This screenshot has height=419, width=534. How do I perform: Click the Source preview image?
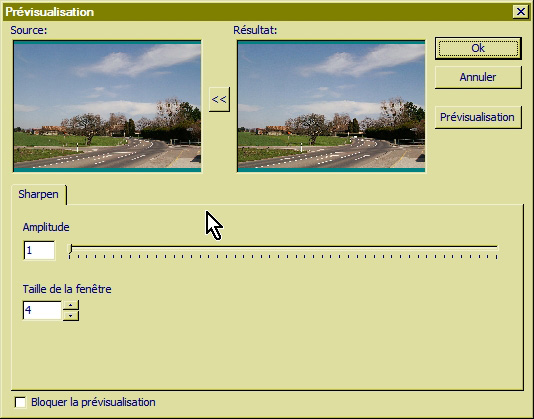(107, 106)
